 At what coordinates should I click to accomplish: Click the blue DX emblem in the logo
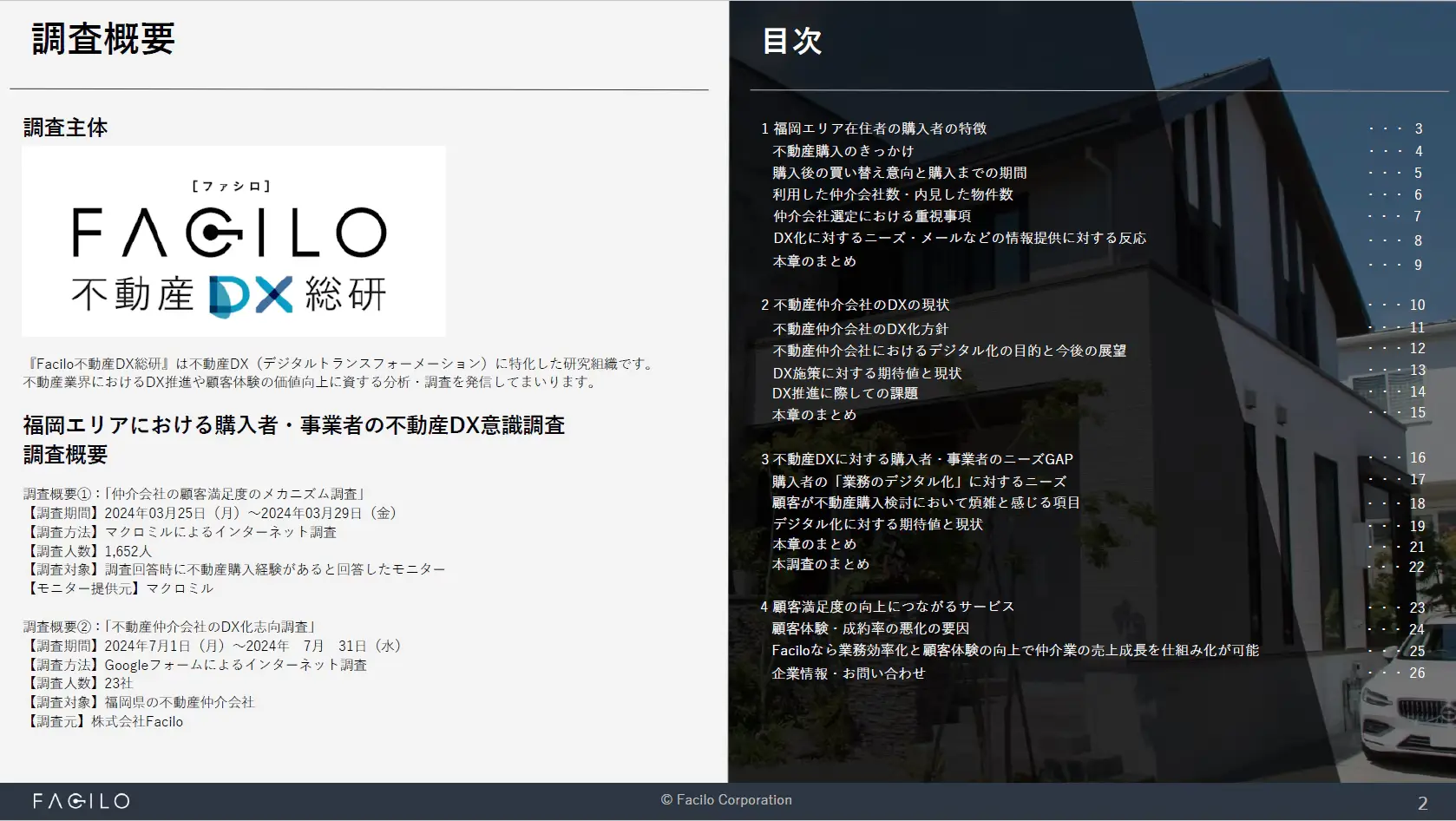pyautogui.click(x=250, y=296)
